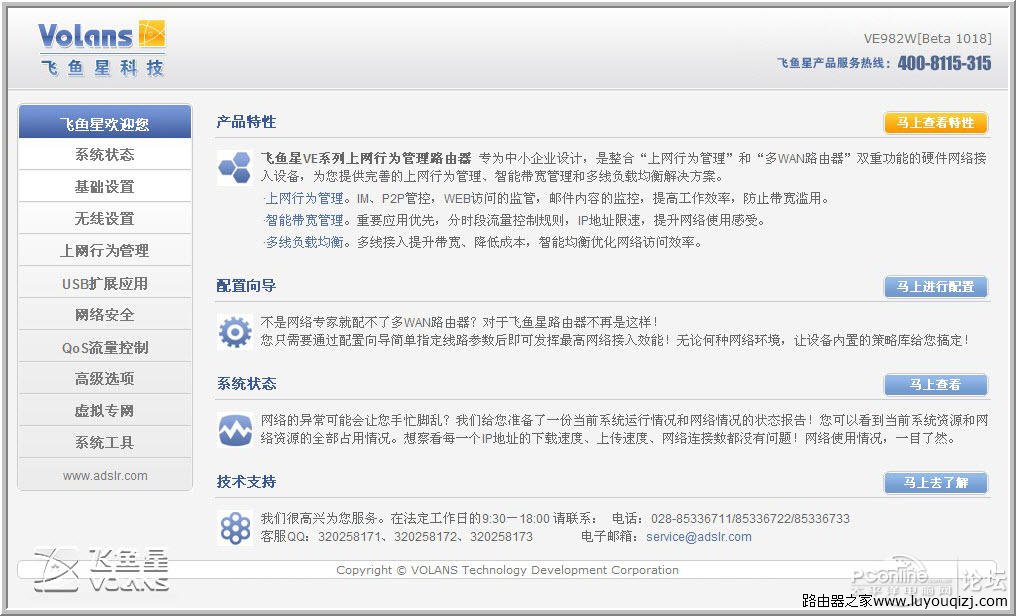Click the flower icon beside 技术支持

point(235,528)
